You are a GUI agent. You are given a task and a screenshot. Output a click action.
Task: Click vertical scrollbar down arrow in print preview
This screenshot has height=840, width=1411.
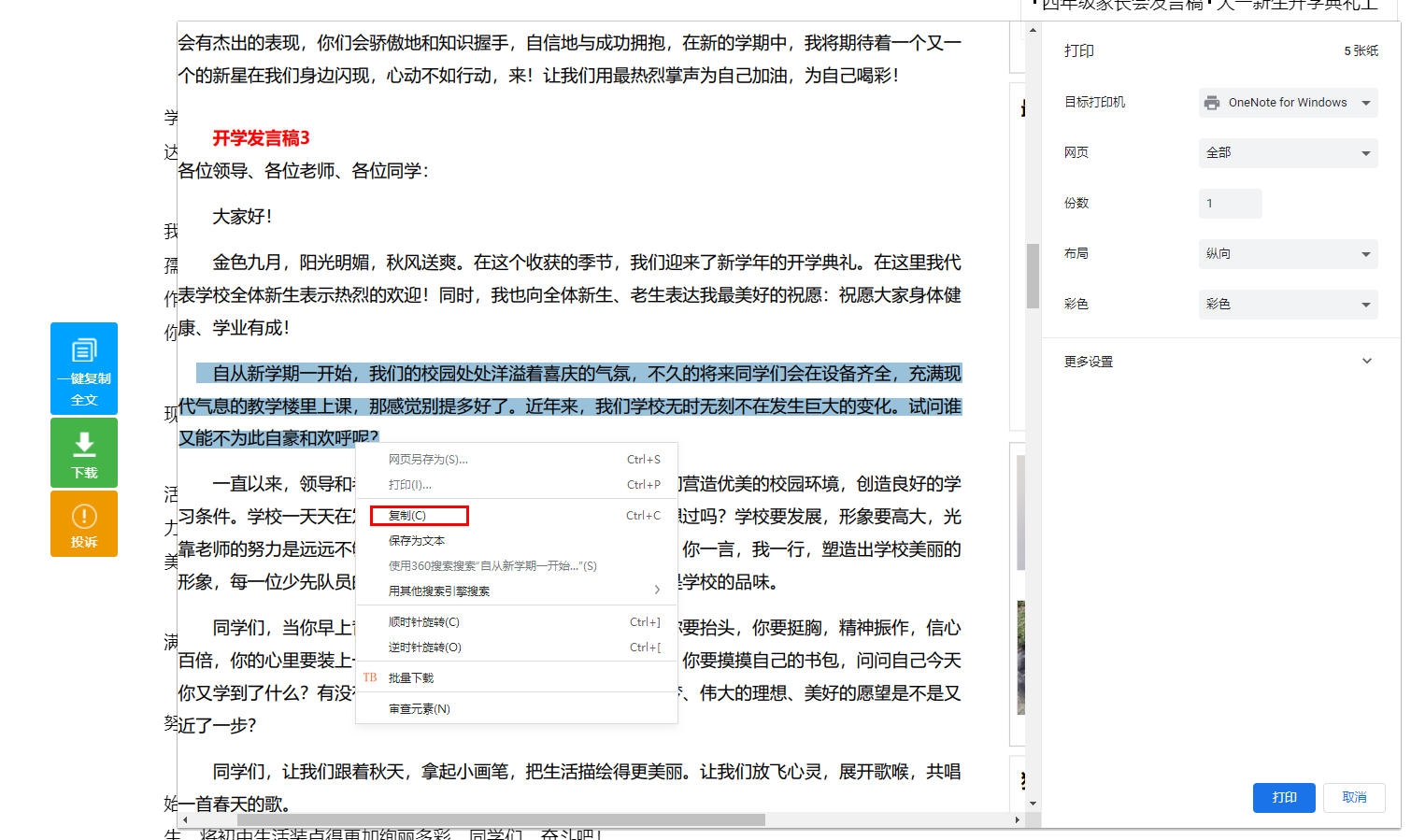coord(1033,803)
